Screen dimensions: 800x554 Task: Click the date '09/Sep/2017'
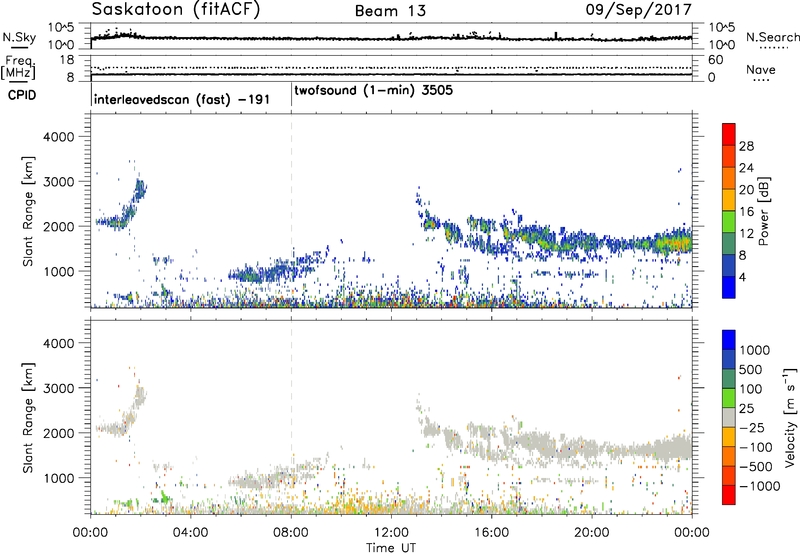pos(638,9)
